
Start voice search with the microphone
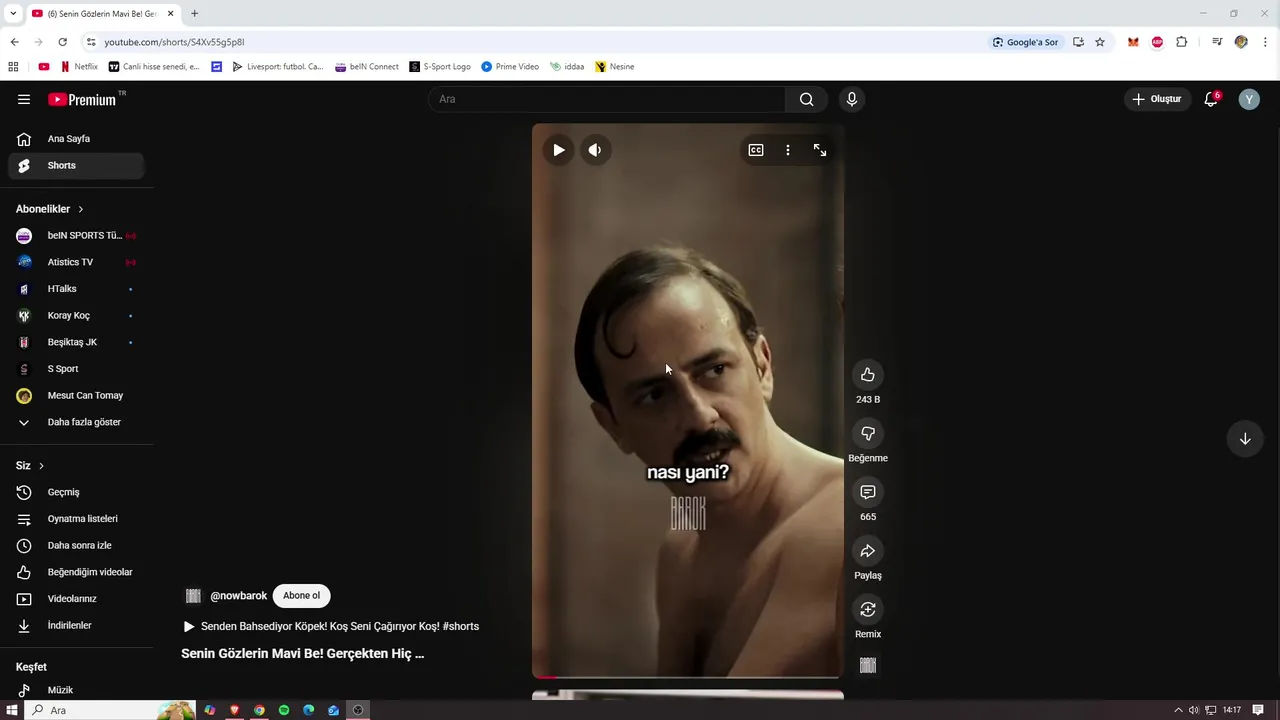coord(852,99)
